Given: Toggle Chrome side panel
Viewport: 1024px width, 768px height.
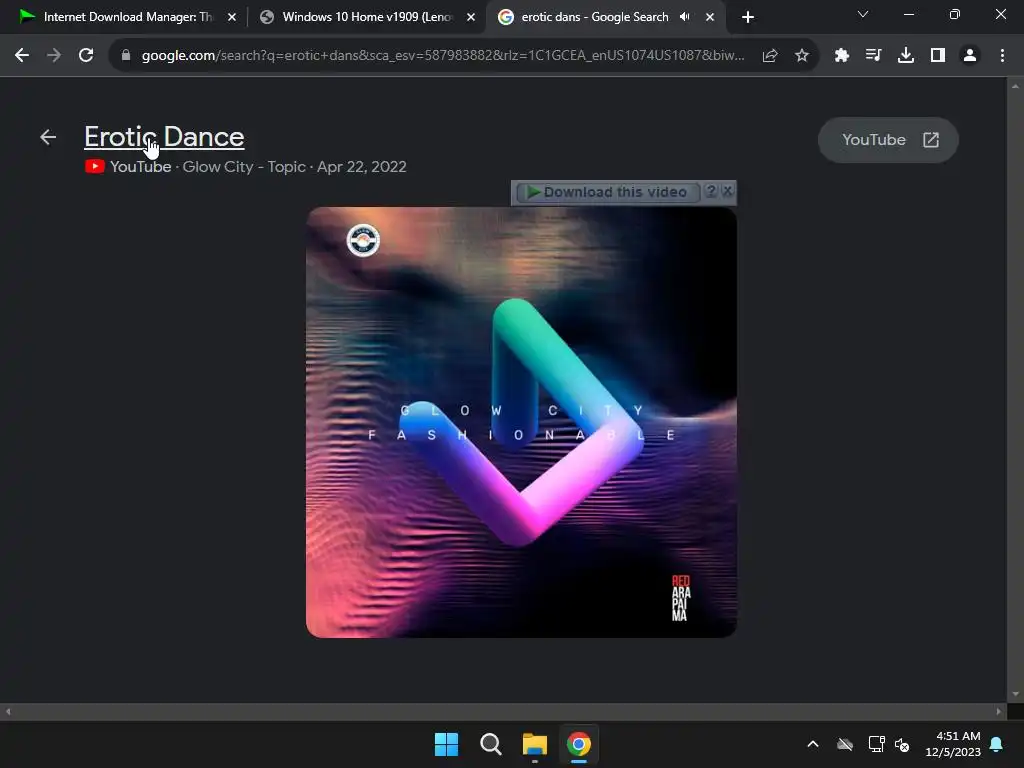Looking at the screenshot, I should 938,56.
